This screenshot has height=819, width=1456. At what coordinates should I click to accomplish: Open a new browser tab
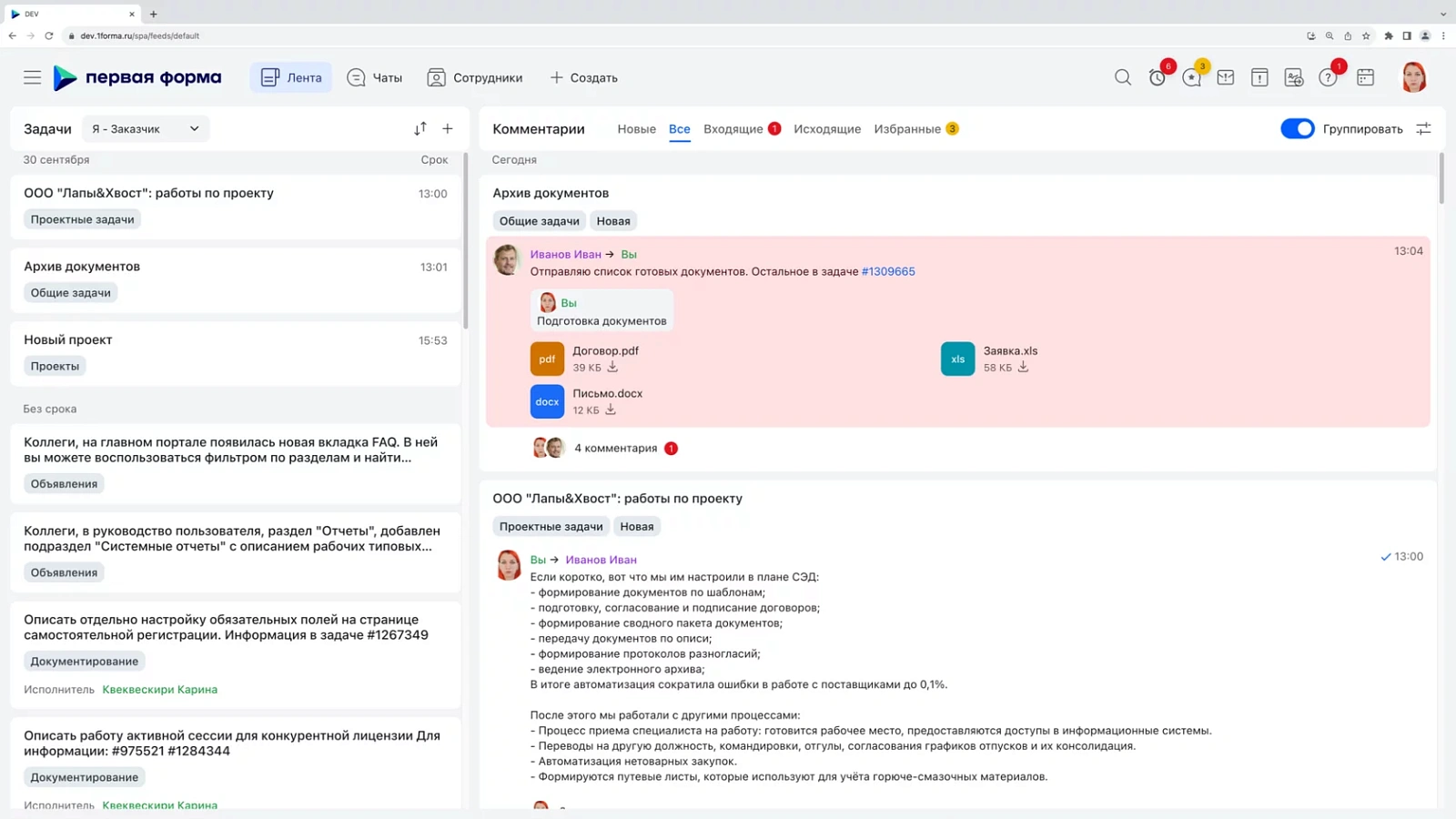(153, 14)
